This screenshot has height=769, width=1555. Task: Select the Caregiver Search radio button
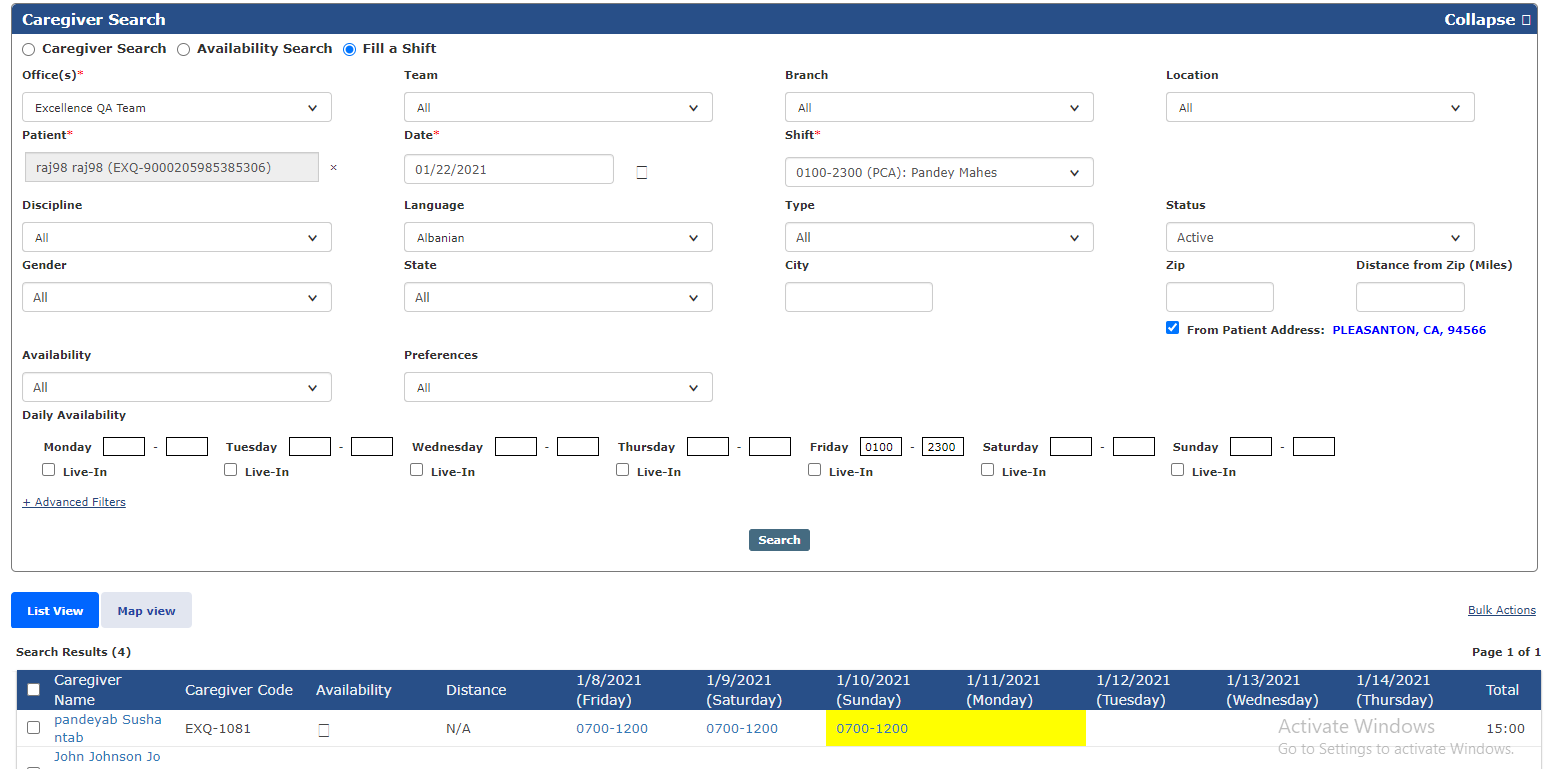click(28, 49)
